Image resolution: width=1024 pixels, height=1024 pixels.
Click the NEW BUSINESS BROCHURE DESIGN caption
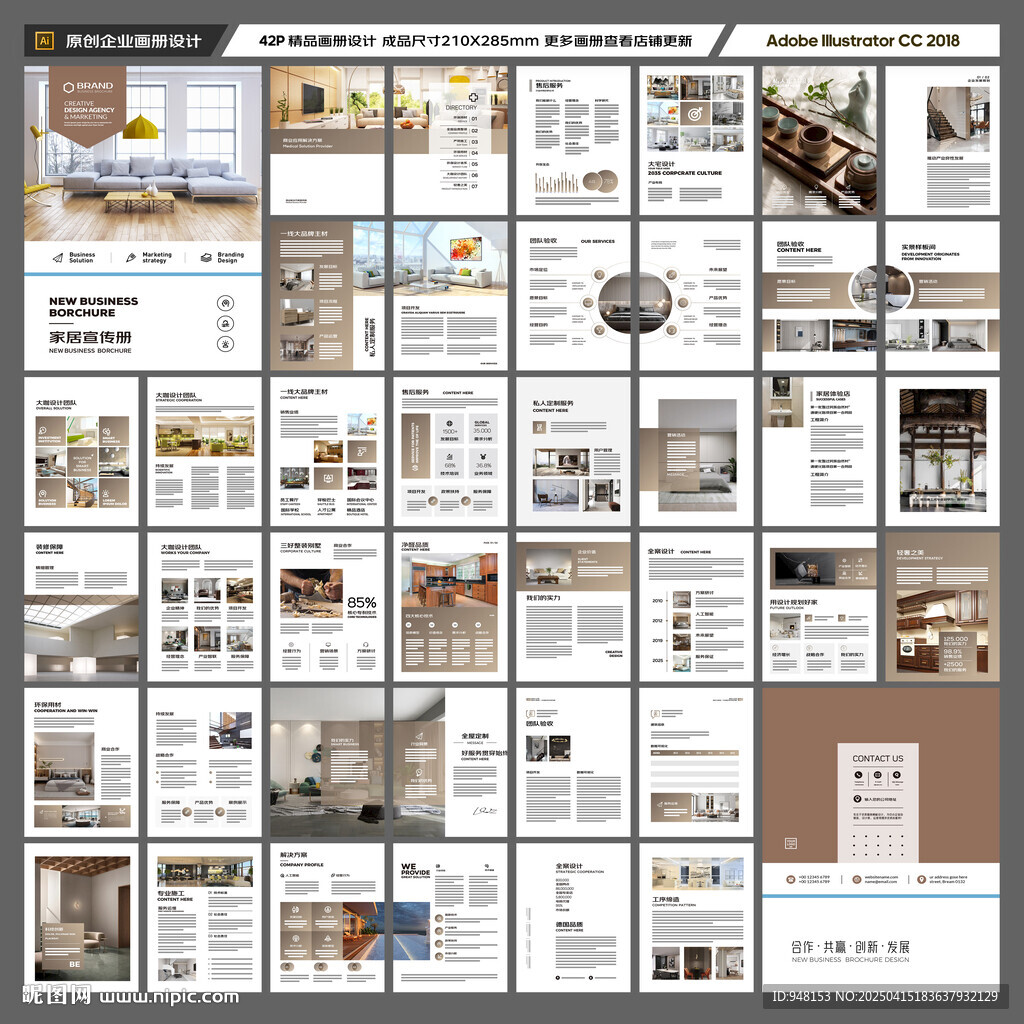pyautogui.click(x=850, y=960)
